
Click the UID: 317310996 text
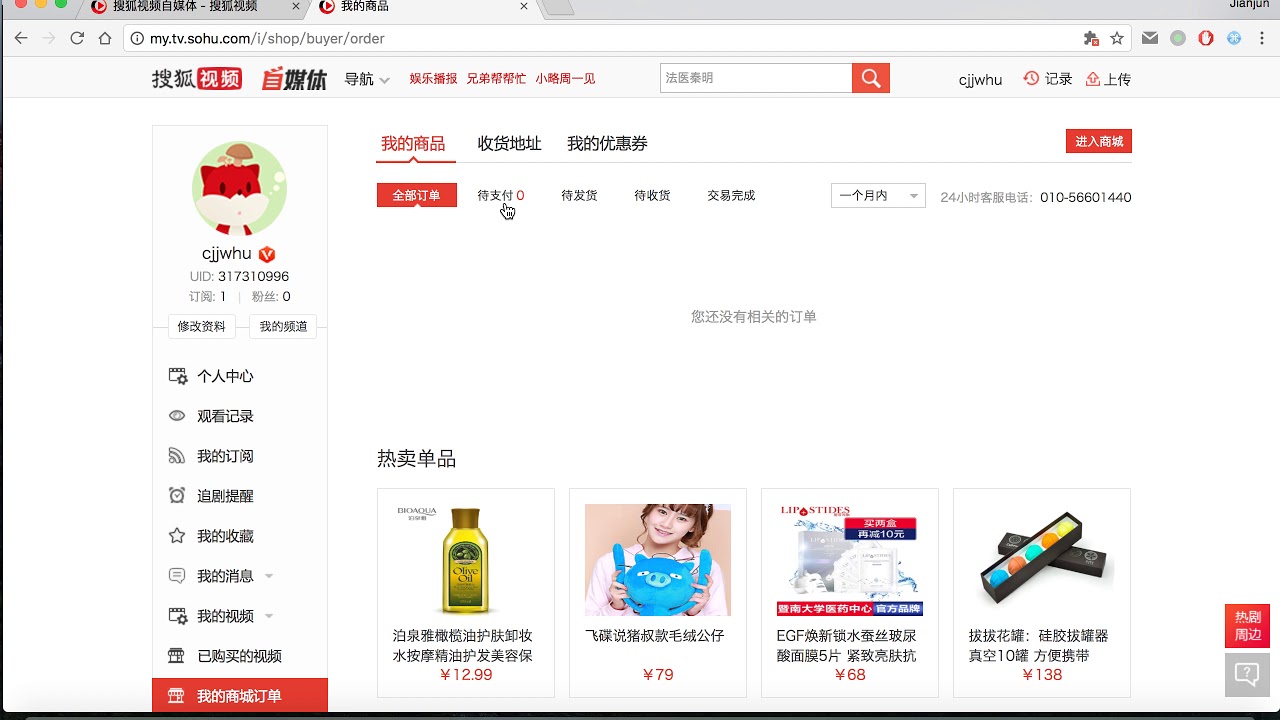coord(239,276)
